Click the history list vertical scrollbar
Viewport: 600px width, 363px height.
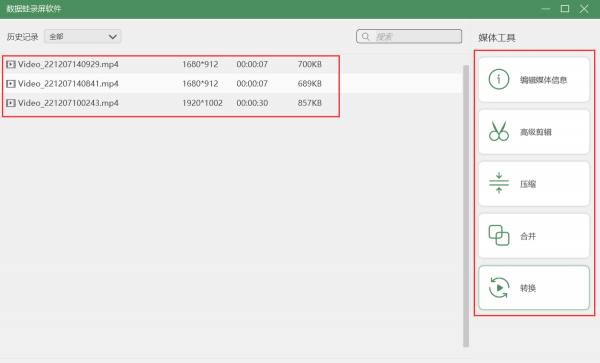(x=466, y=206)
